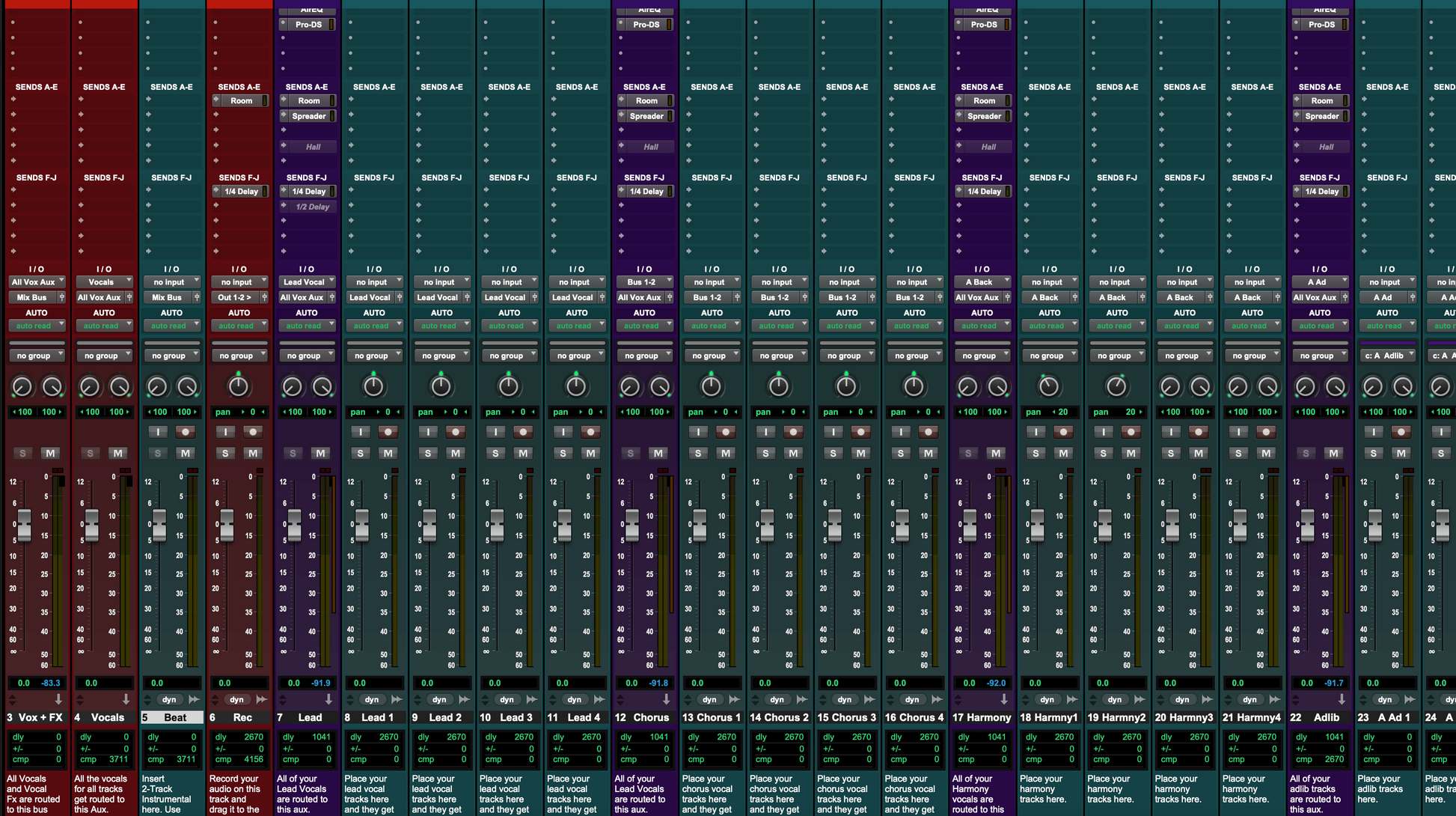
Task: Select the Beat track name
Action: tap(175, 717)
